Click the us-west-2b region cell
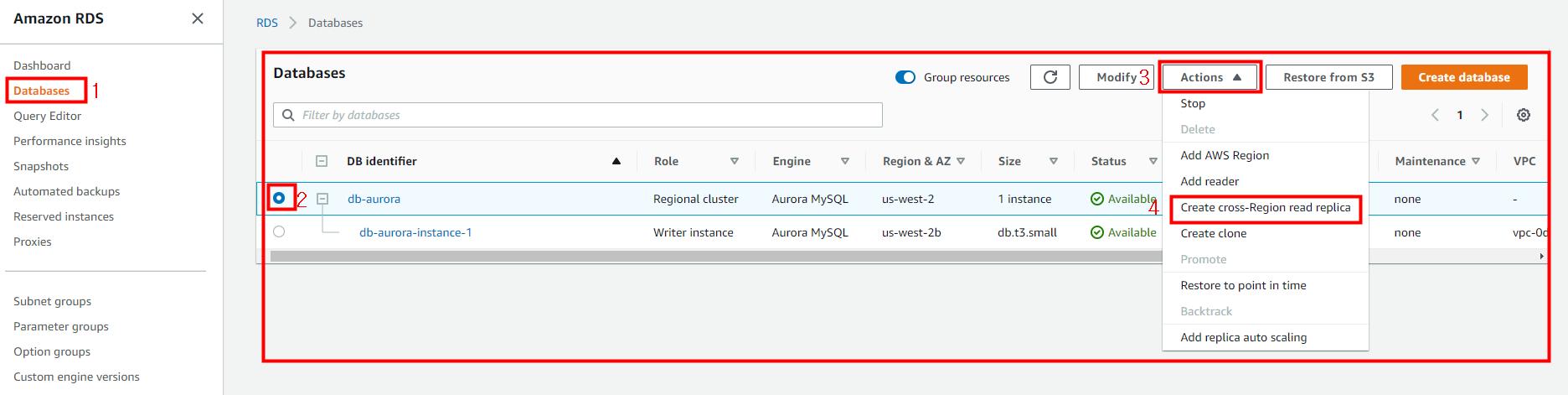Image resolution: width=1568 pixels, height=395 pixels. pos(911,232)
